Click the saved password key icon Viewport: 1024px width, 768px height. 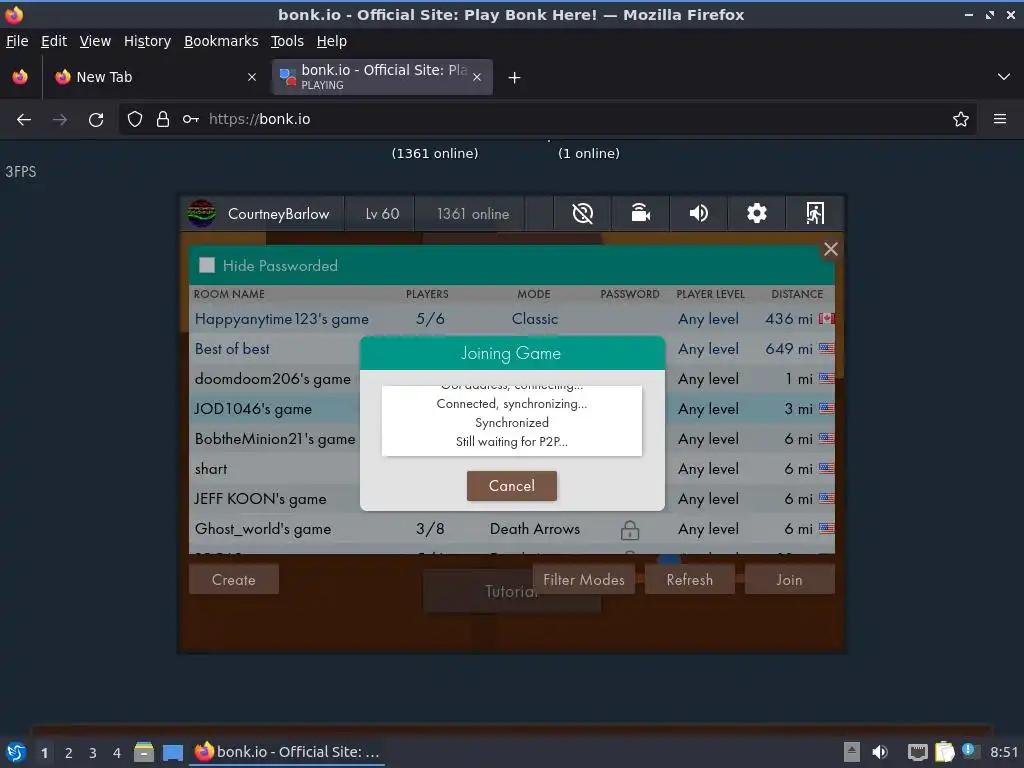click(191, 119)
